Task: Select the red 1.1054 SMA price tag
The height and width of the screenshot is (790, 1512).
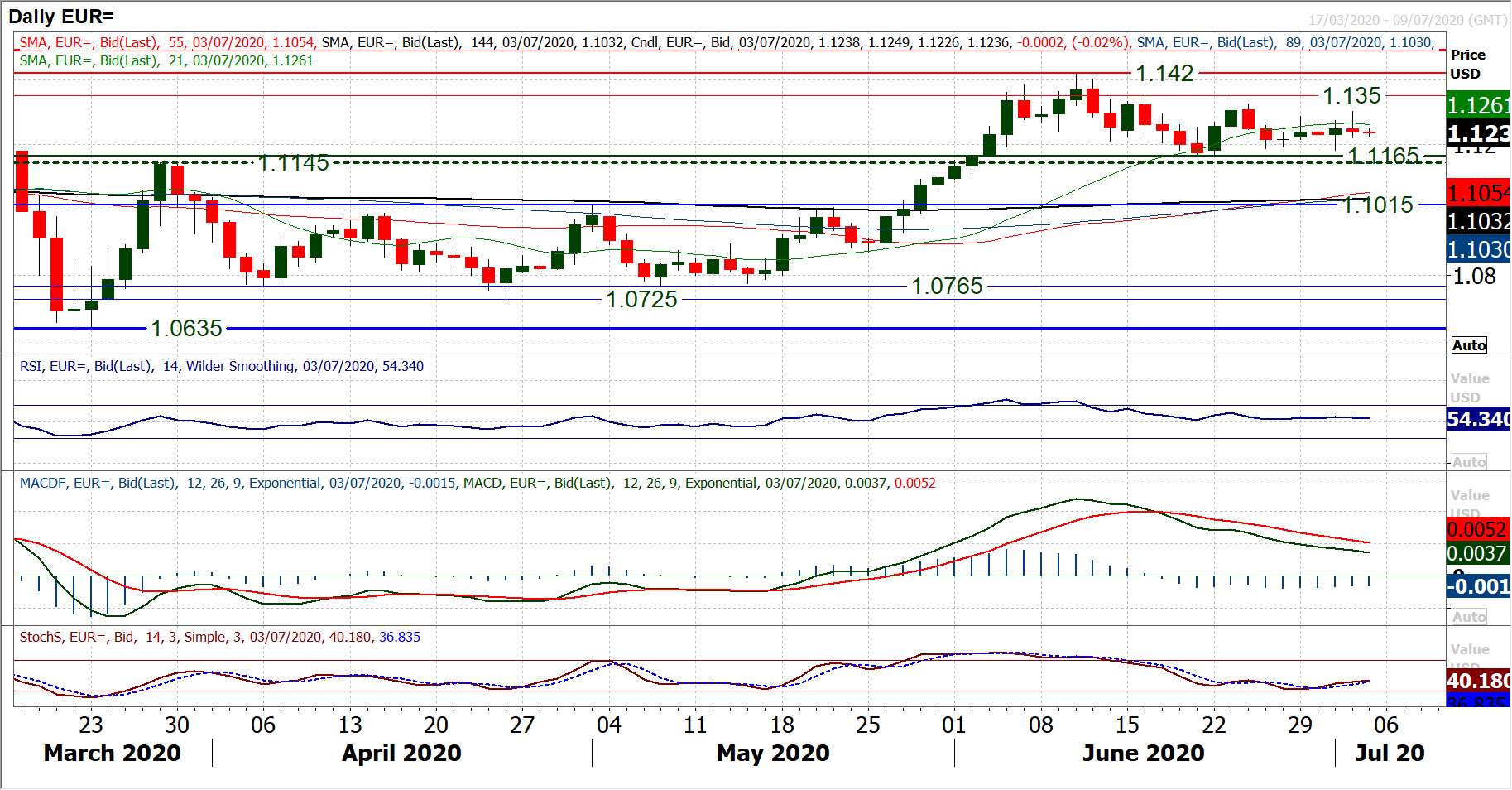Action: pos(1477,193)
